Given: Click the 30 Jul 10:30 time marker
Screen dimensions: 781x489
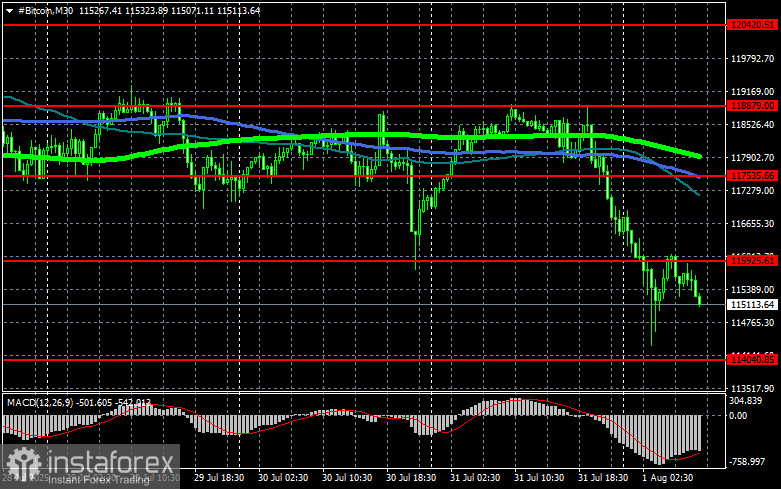Looking at the screenshot, I should click(347, 478).
